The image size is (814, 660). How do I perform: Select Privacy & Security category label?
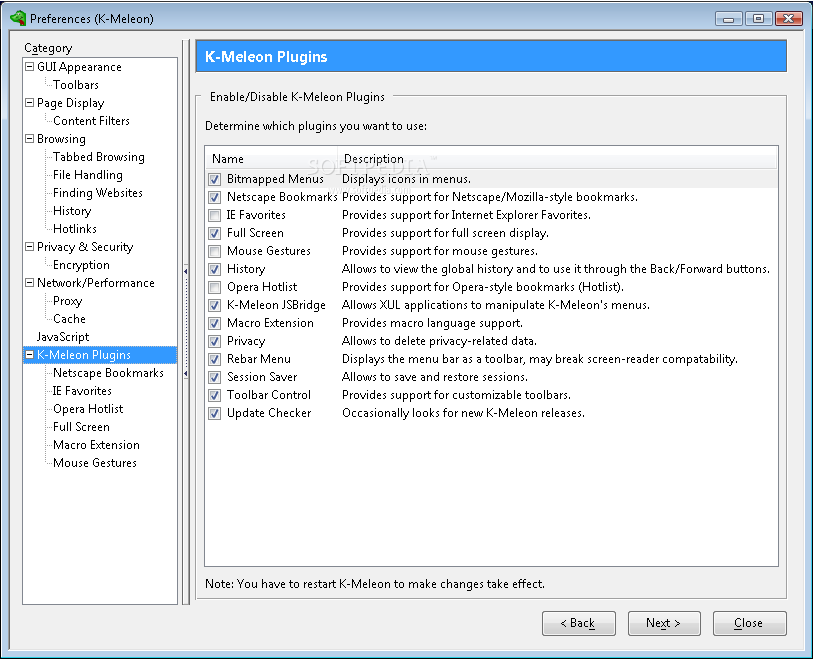(x=85, y=247)
